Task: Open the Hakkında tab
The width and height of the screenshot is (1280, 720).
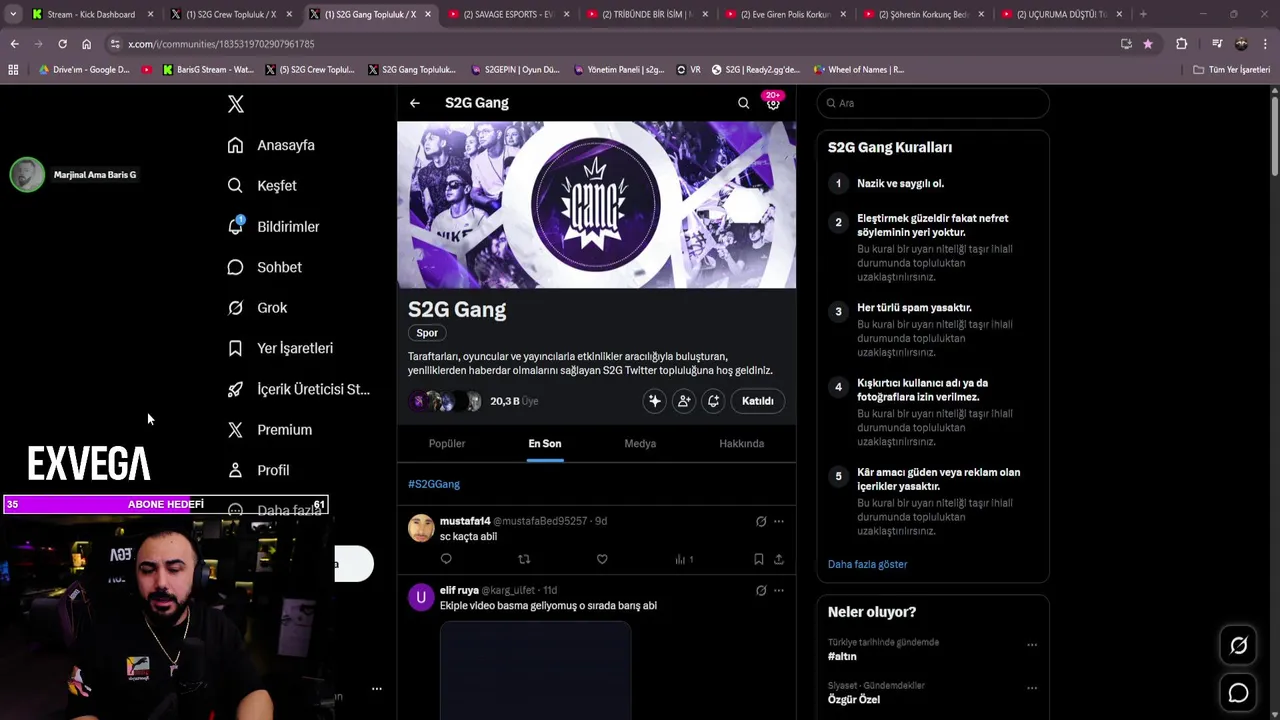Action: click(x=742, y=444)
